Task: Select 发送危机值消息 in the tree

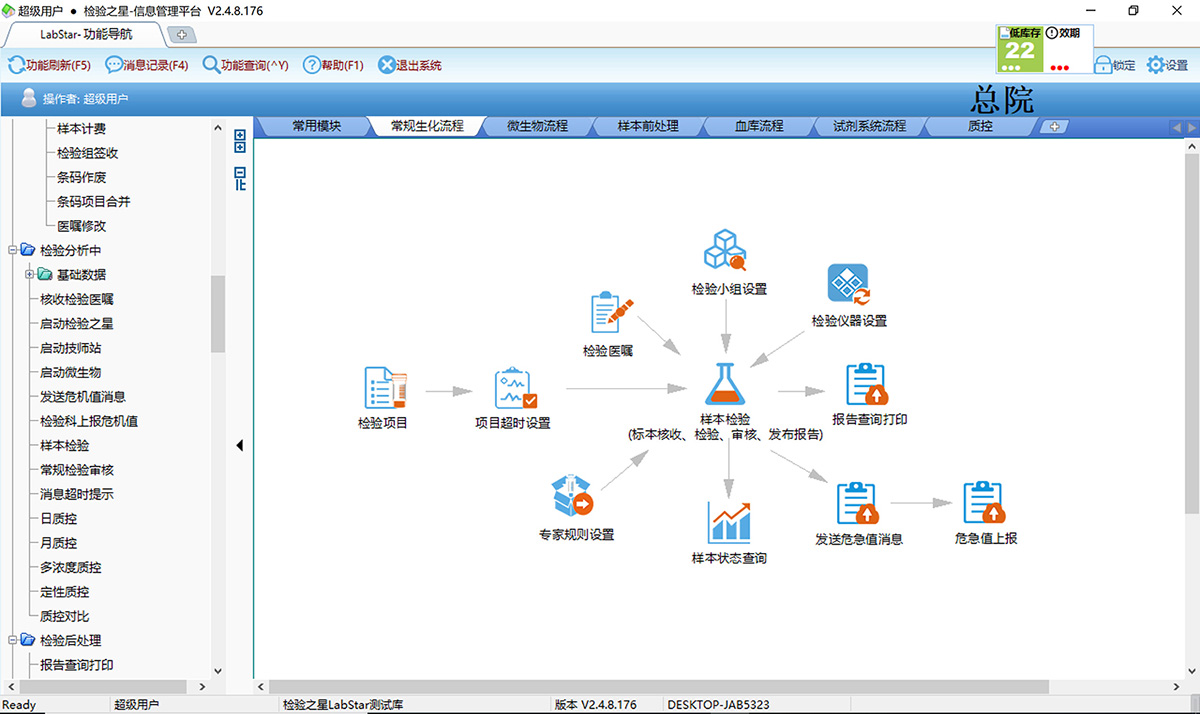Action: point(83,397)
